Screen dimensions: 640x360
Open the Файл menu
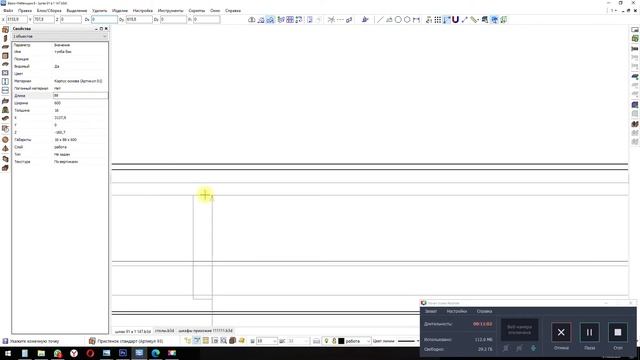pos(8,11)
